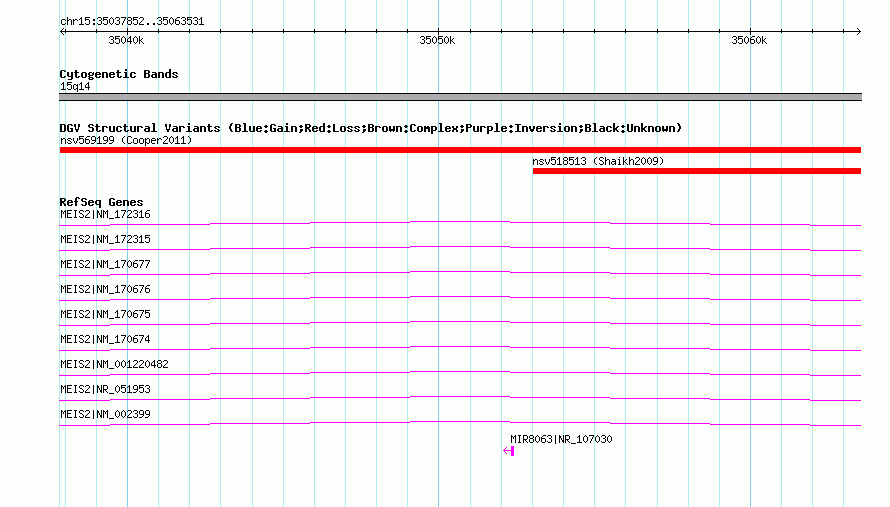890x507 pixels.
Task: Click the right arrow on the ruler
Action: 858,31
